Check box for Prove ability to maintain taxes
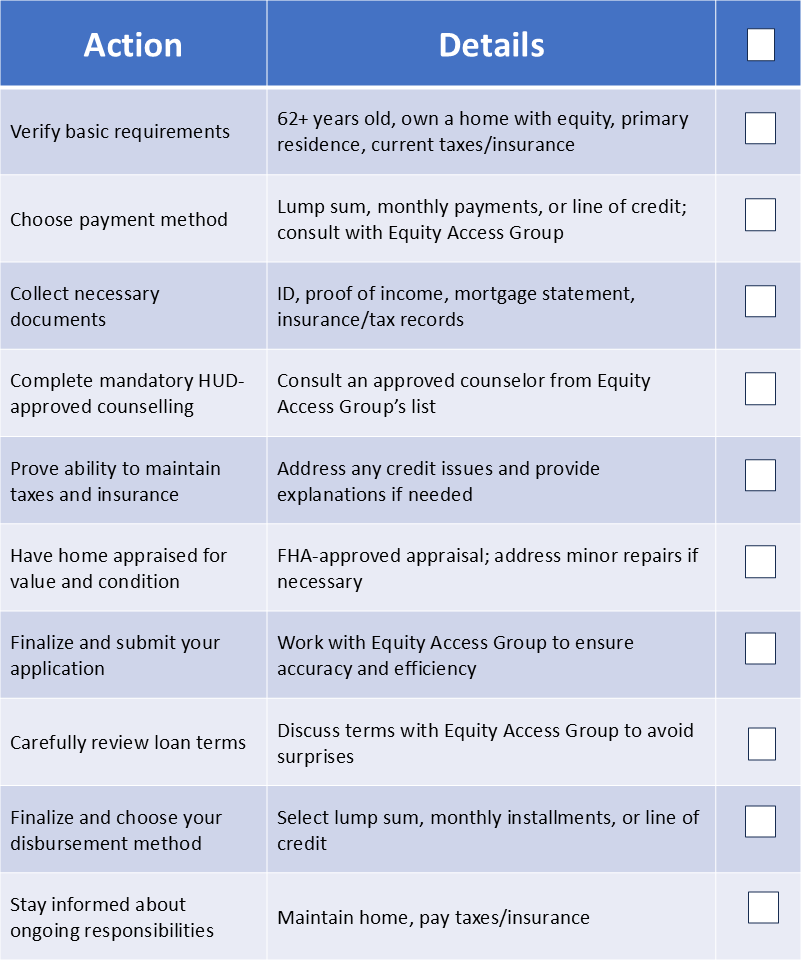This screenshot has width=801, height=960. 760,475
